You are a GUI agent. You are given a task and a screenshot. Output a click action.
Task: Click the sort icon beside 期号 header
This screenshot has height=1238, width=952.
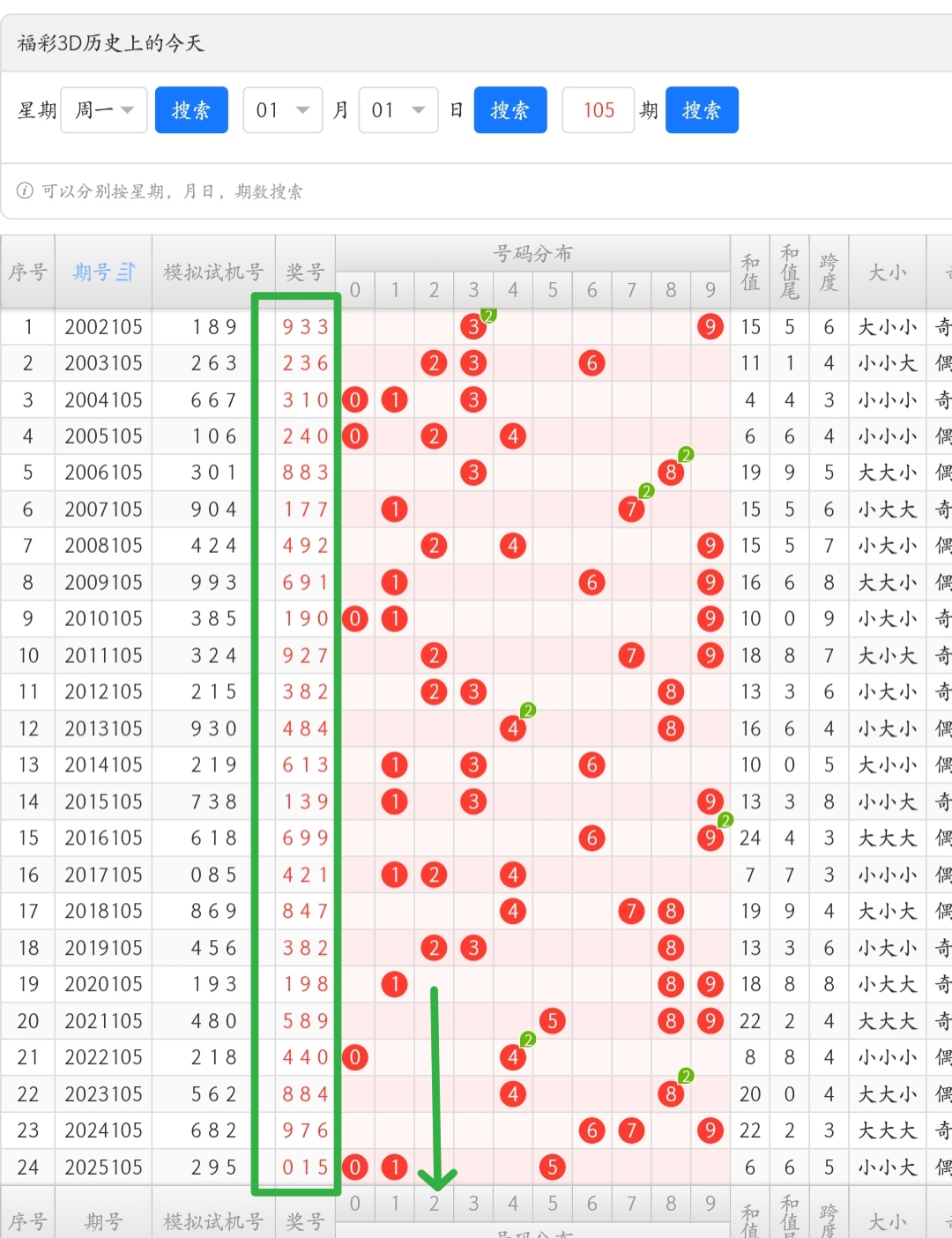pos(126,272)
